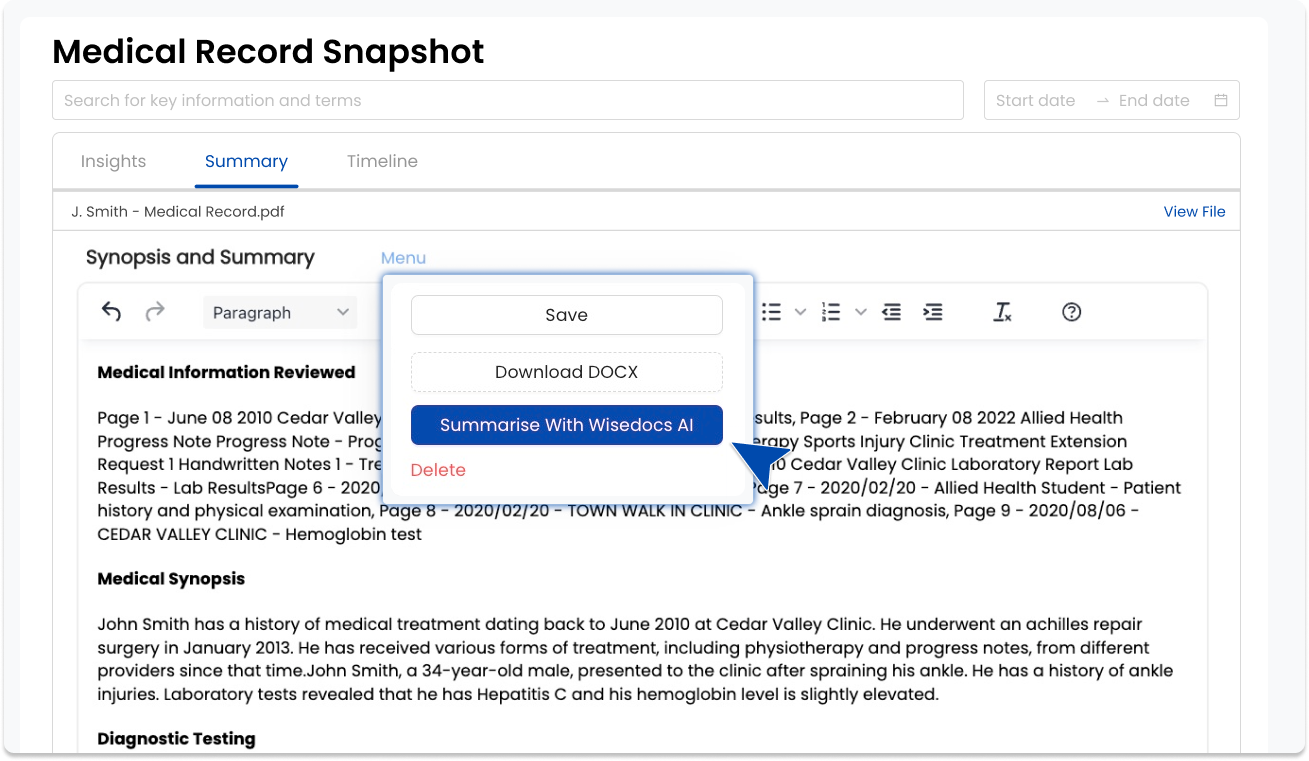Click the 'Synopsis and Summary' title
Image resolution: width=1309 pixels, height=761 pixels.
(x=200, y=257)
